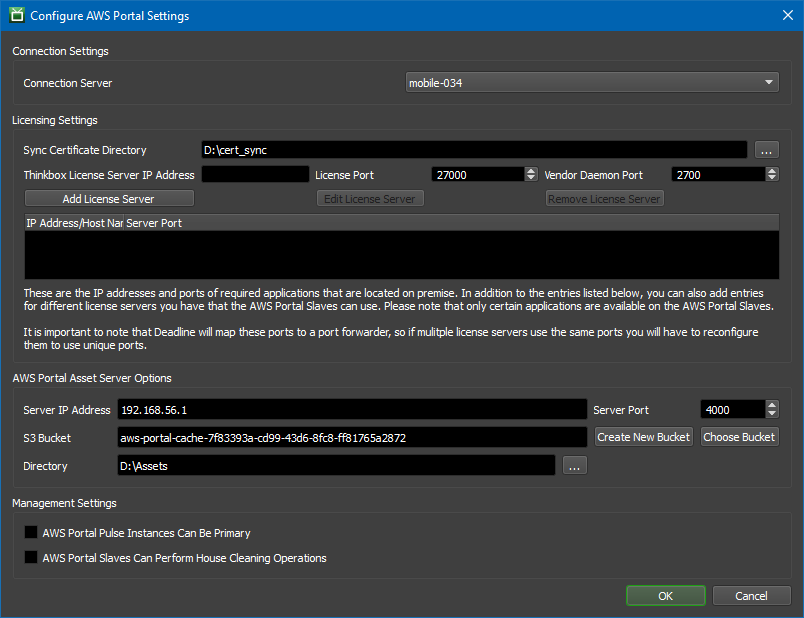Click the IP Address/Host Name column header
804x618 pixels.
point(73,223)
